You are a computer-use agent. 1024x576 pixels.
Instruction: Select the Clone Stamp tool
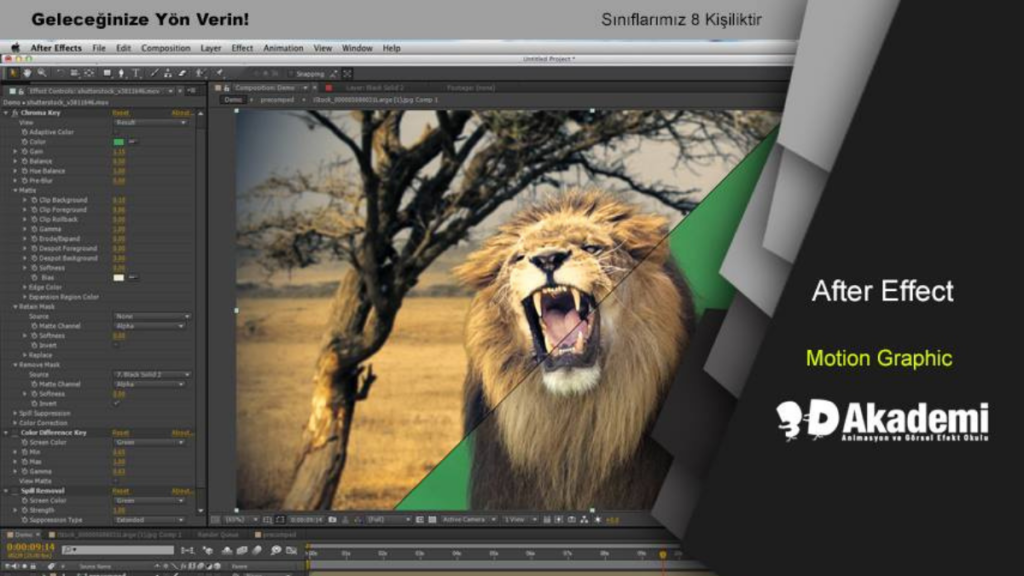(x=168, y=73)
